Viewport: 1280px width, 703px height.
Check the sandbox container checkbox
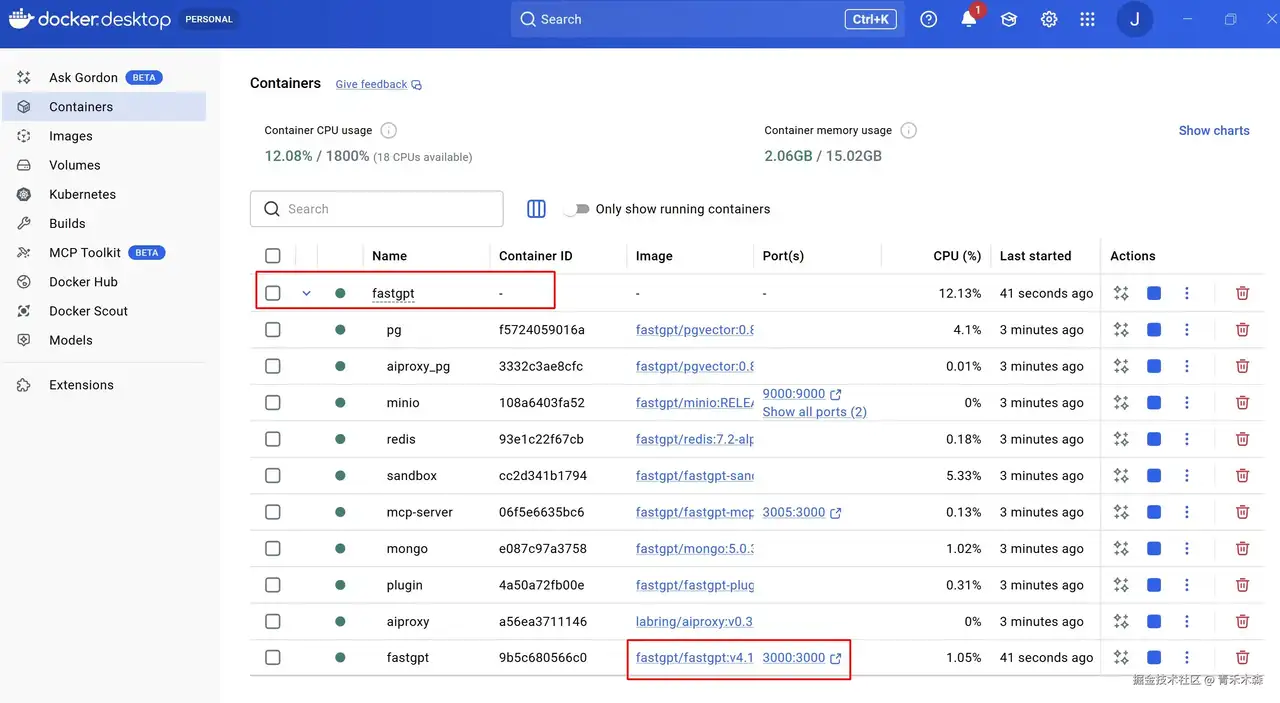tap(273, 476)
